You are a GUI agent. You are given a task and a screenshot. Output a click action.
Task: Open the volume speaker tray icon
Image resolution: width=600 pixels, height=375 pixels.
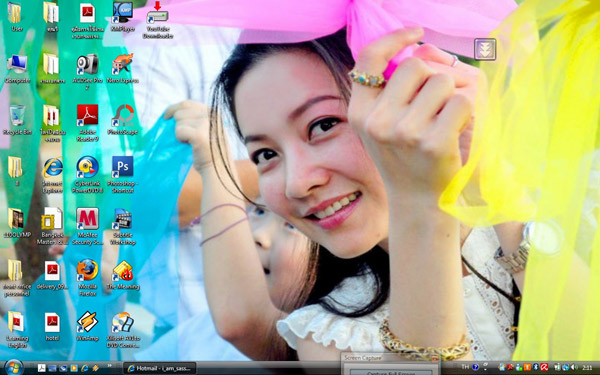click(574, 367)
